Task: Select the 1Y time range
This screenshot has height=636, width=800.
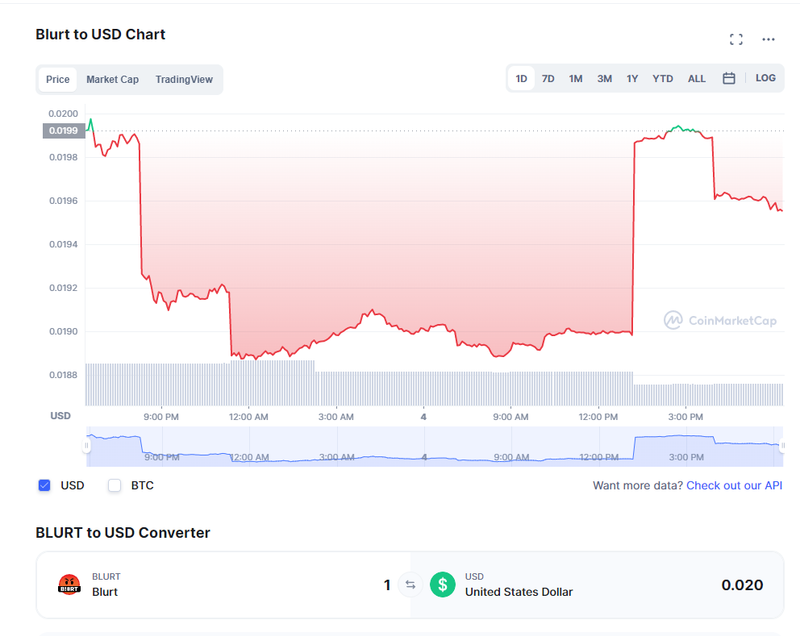Action: tap(632, 79)
